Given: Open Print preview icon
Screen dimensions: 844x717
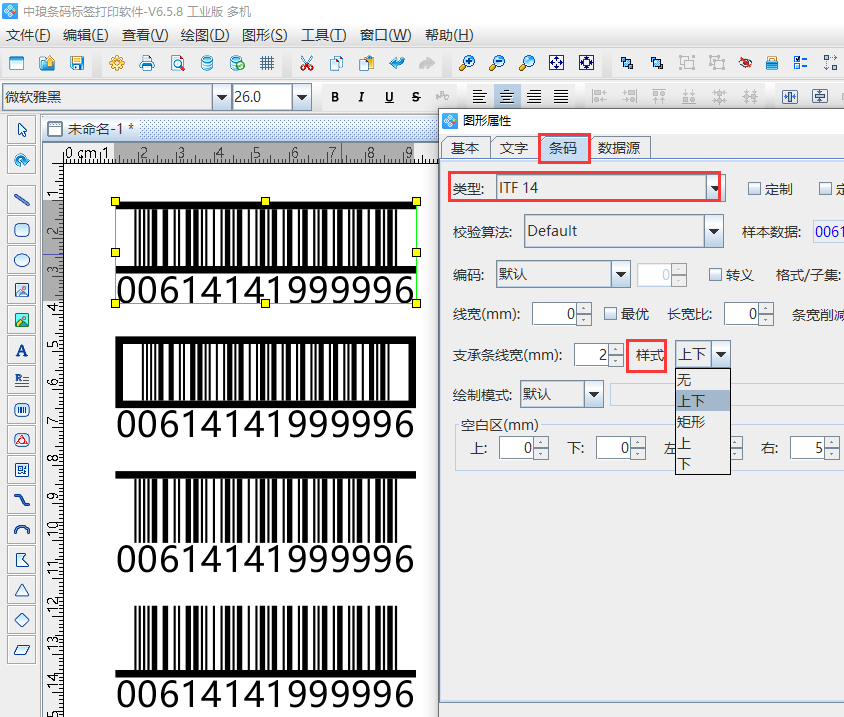Looking at the screenshot, I should pos(177,63).
